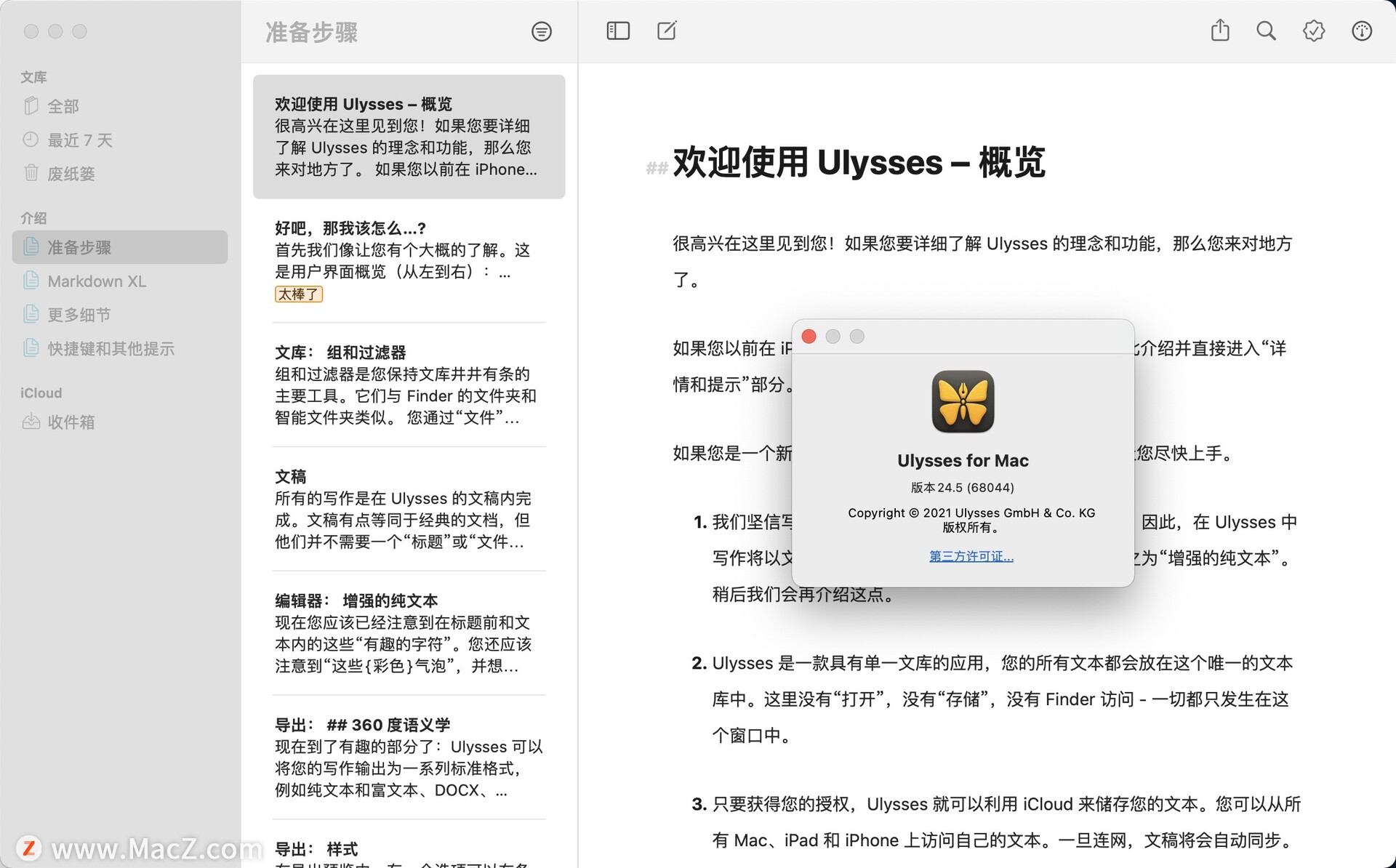The width and height of the screenshot is (1396, 868).
Task: Open the share/export icon in the toolbar
Action: click(1220, 31)
